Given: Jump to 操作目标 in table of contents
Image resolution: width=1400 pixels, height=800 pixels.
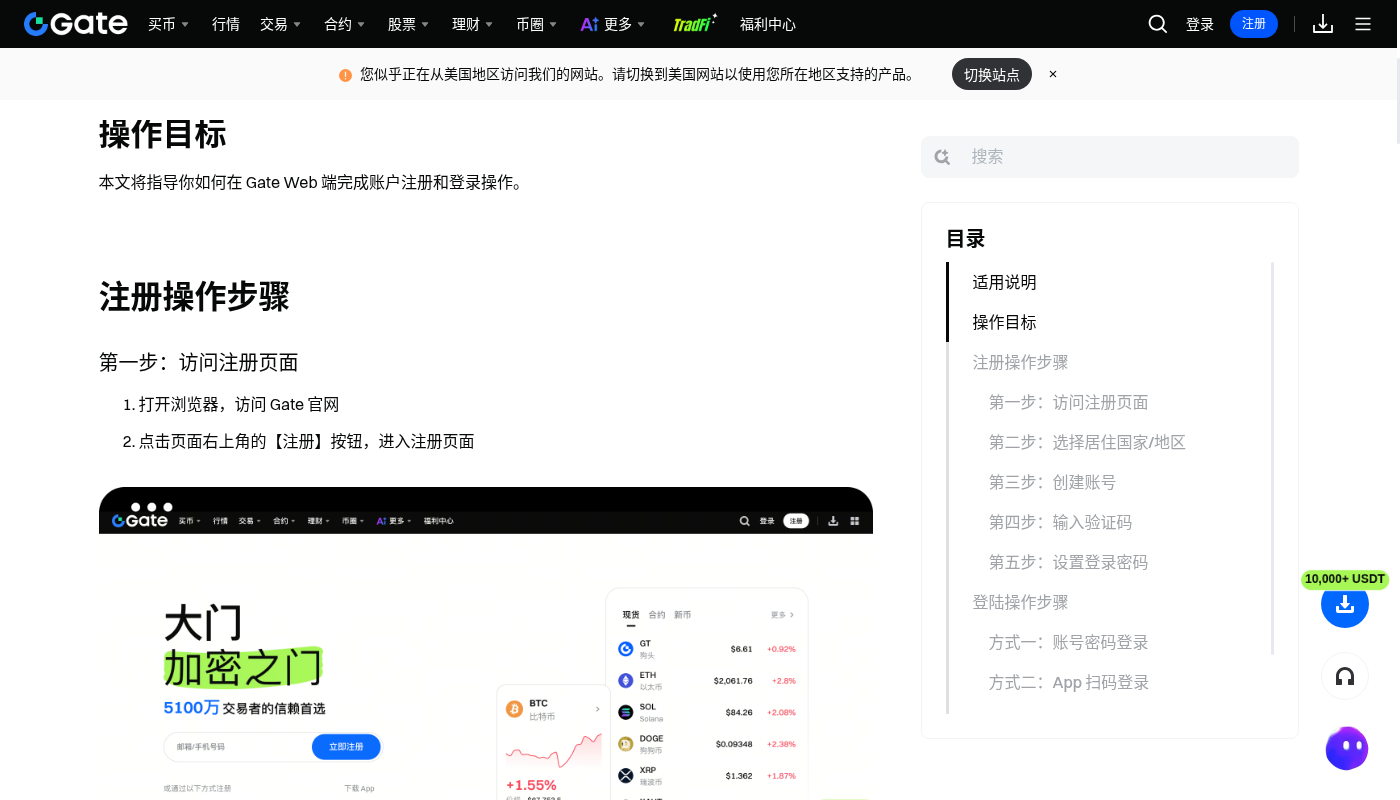Looking at the screenshot, I should pyautogui.click(x=1004, y=322).
